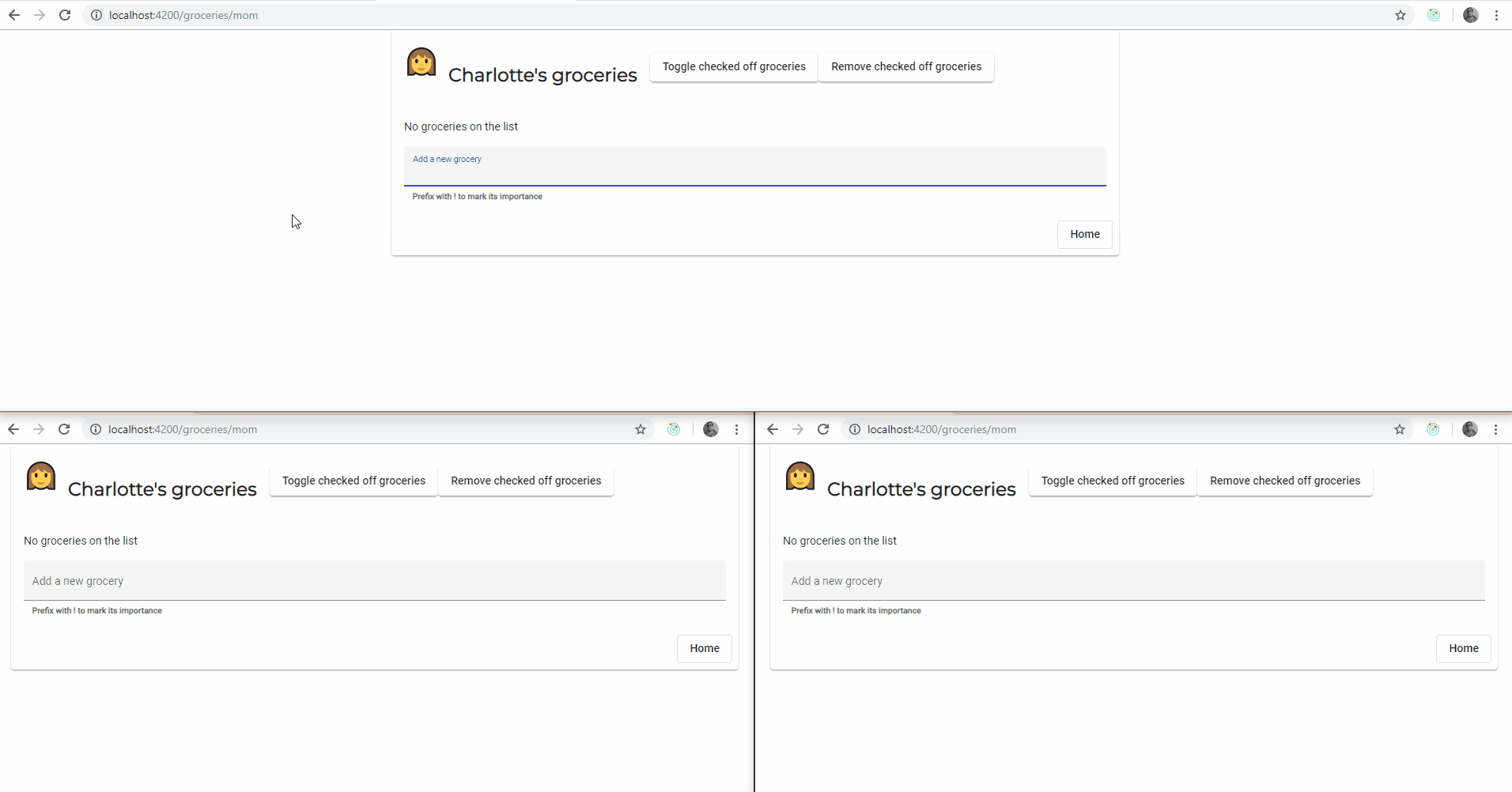View site info in bottom-right address bar
Viewport: 1512px width, 792px height.
click(854, 429)
